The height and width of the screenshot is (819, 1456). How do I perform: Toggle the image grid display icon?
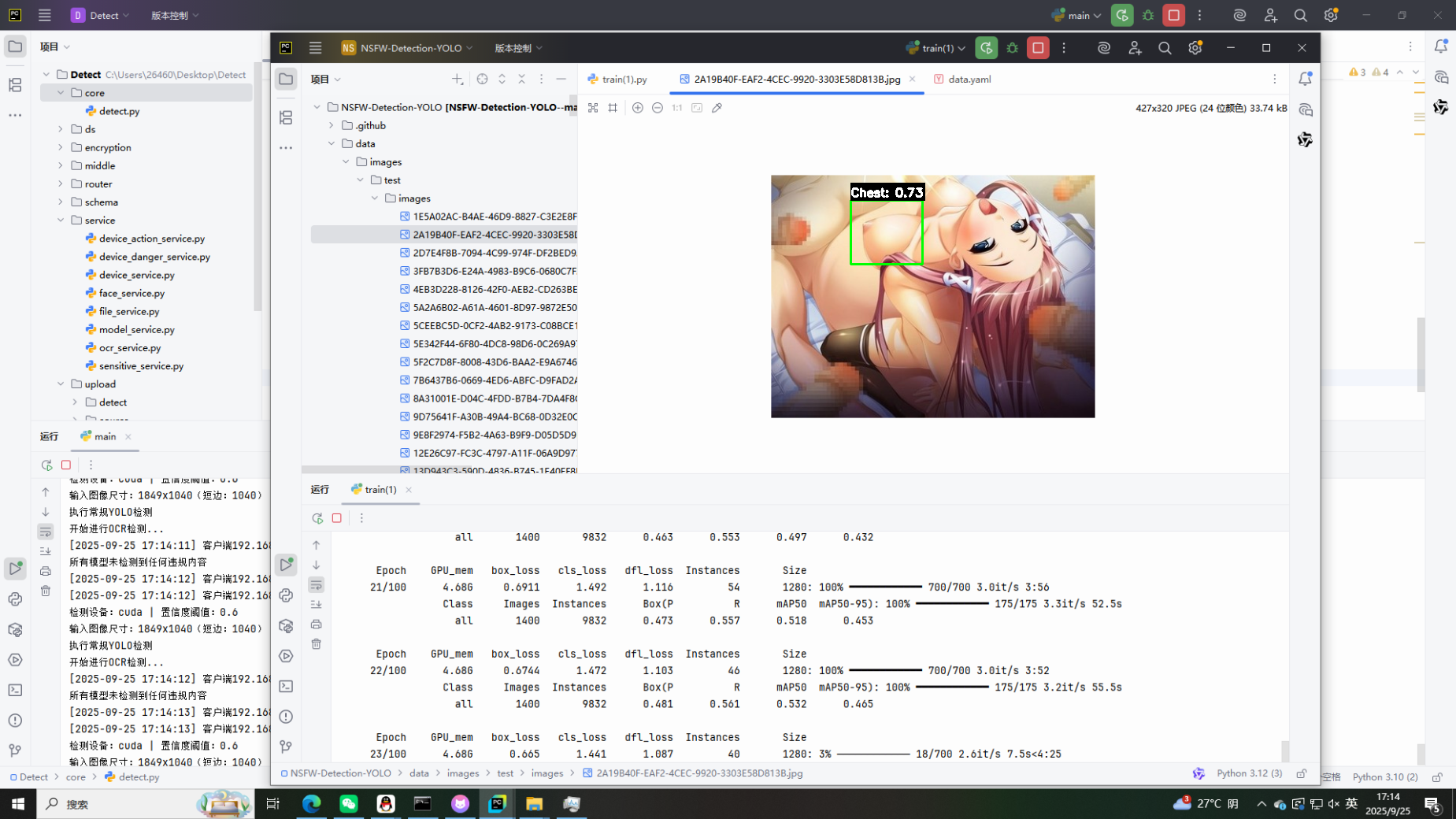tap(613, 108)
